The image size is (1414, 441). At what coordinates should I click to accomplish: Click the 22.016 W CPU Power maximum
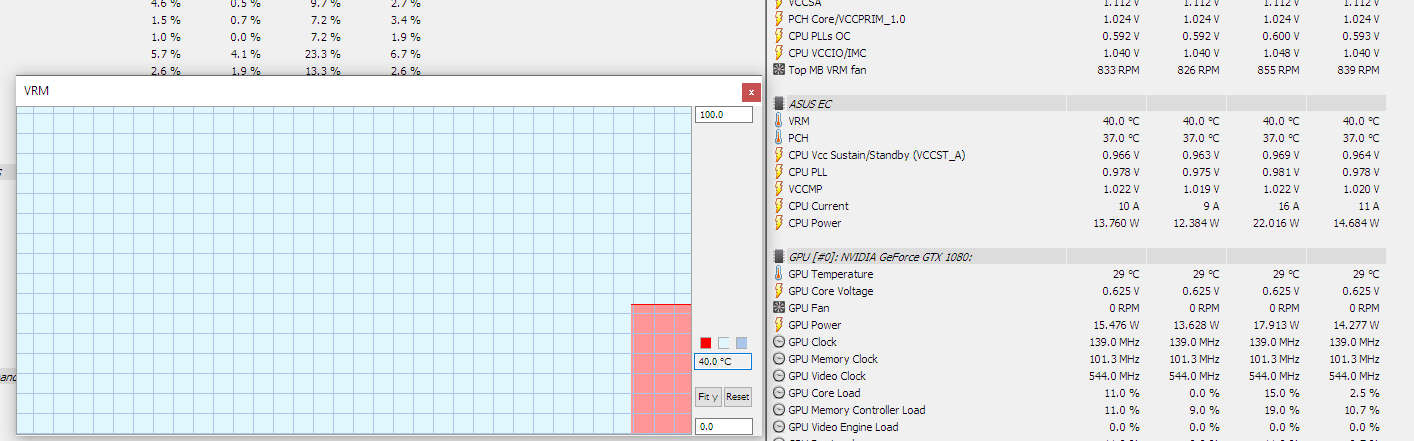[1276, 223]
